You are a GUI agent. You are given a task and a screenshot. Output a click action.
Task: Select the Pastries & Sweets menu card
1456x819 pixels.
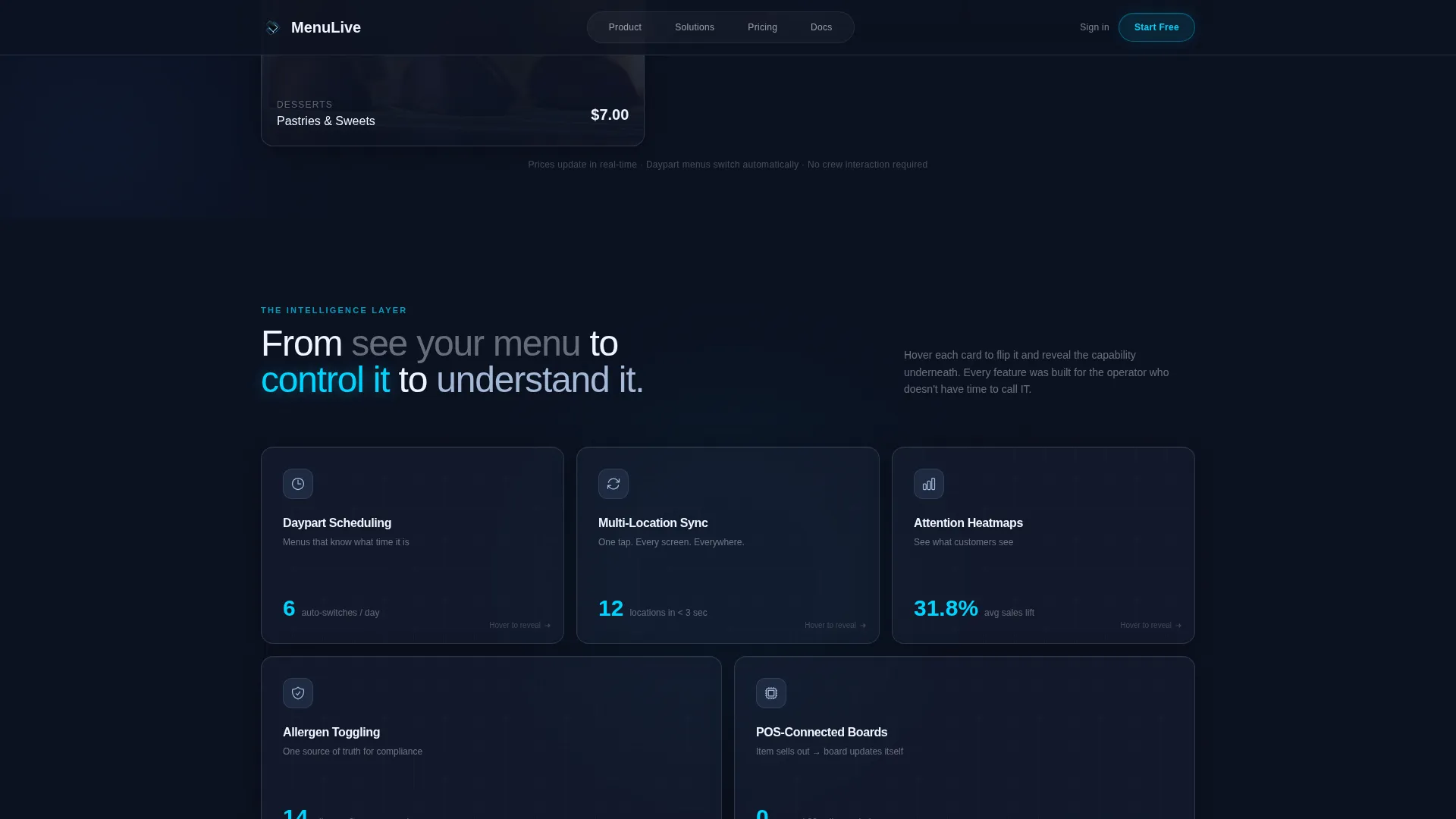coord(453,100)
